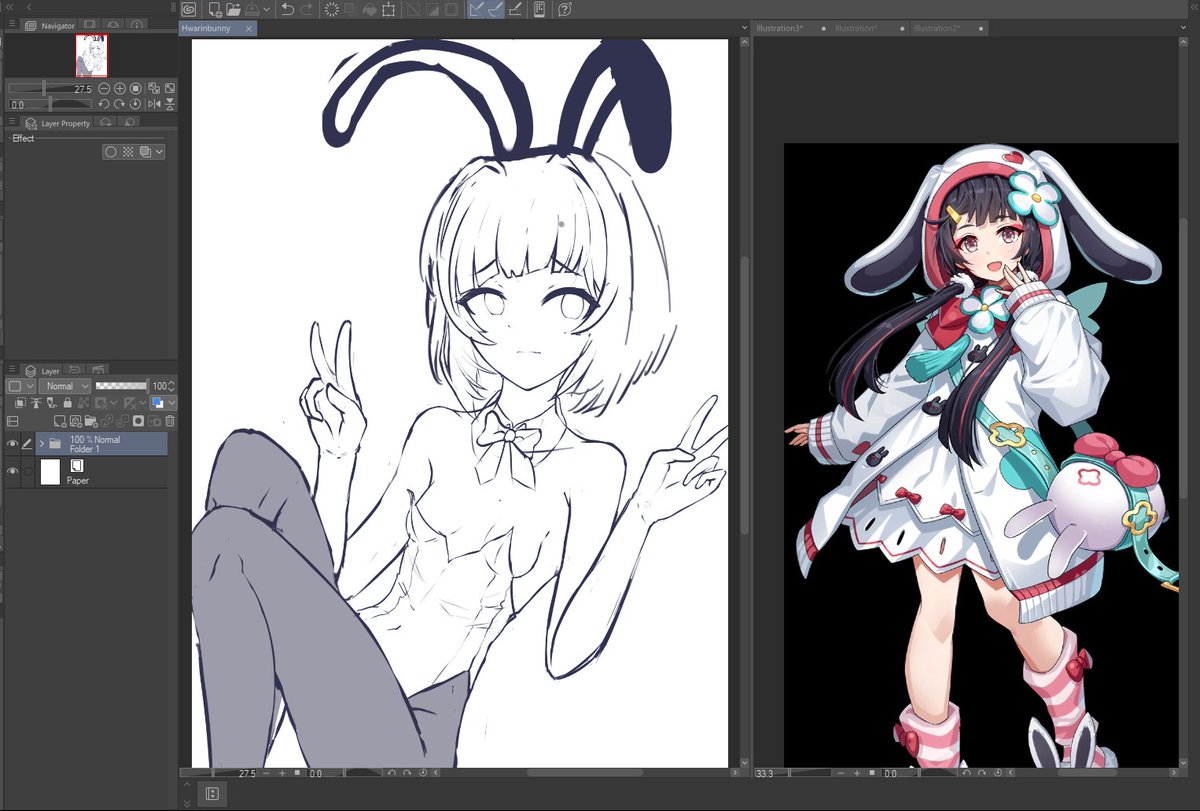This screenshot has height=811, width=1200.
Task: Open the Normal blending mode dropdown
Action: point(65,386)
